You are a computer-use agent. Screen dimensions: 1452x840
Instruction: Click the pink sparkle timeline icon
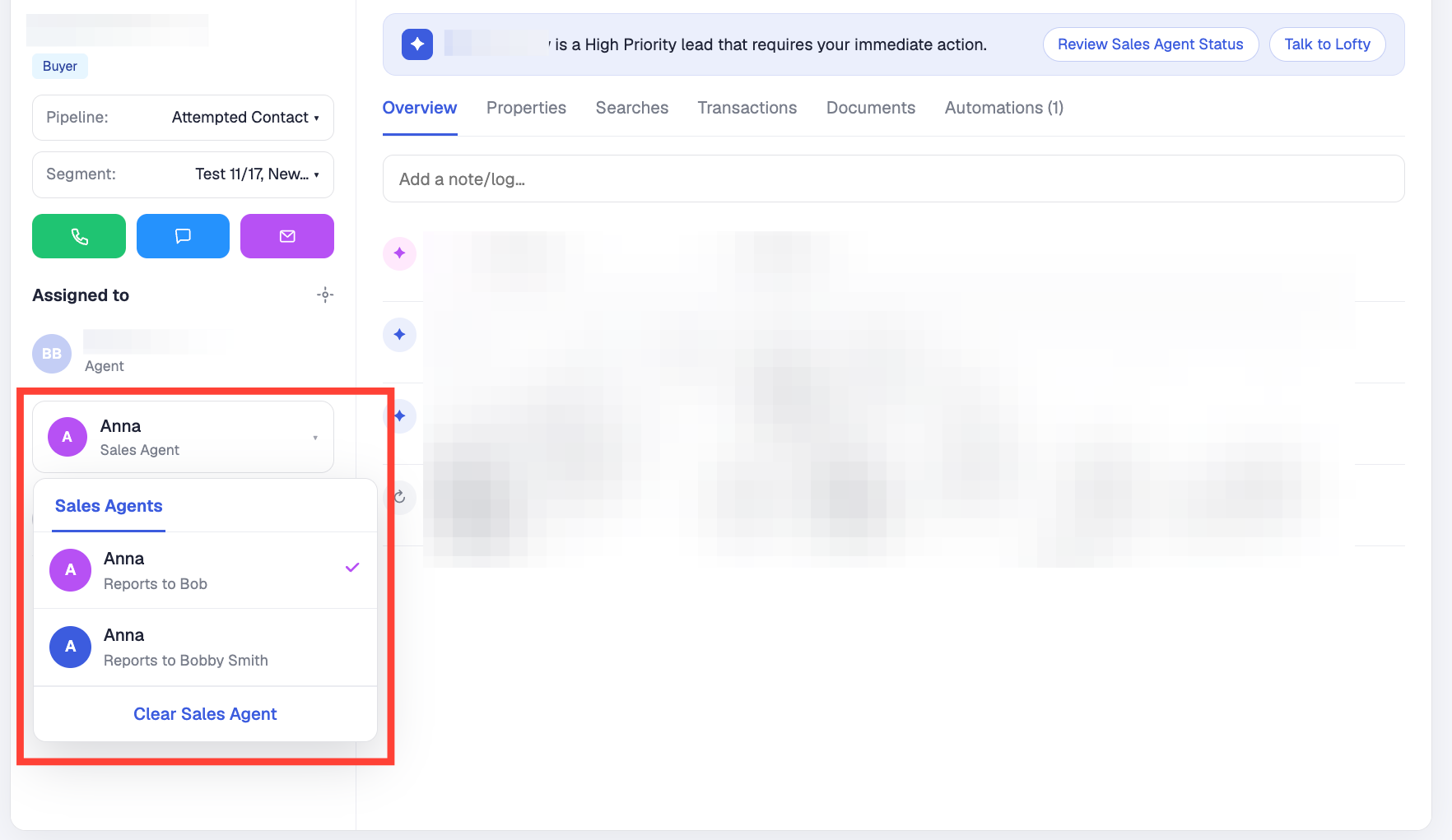coord(399,253)
